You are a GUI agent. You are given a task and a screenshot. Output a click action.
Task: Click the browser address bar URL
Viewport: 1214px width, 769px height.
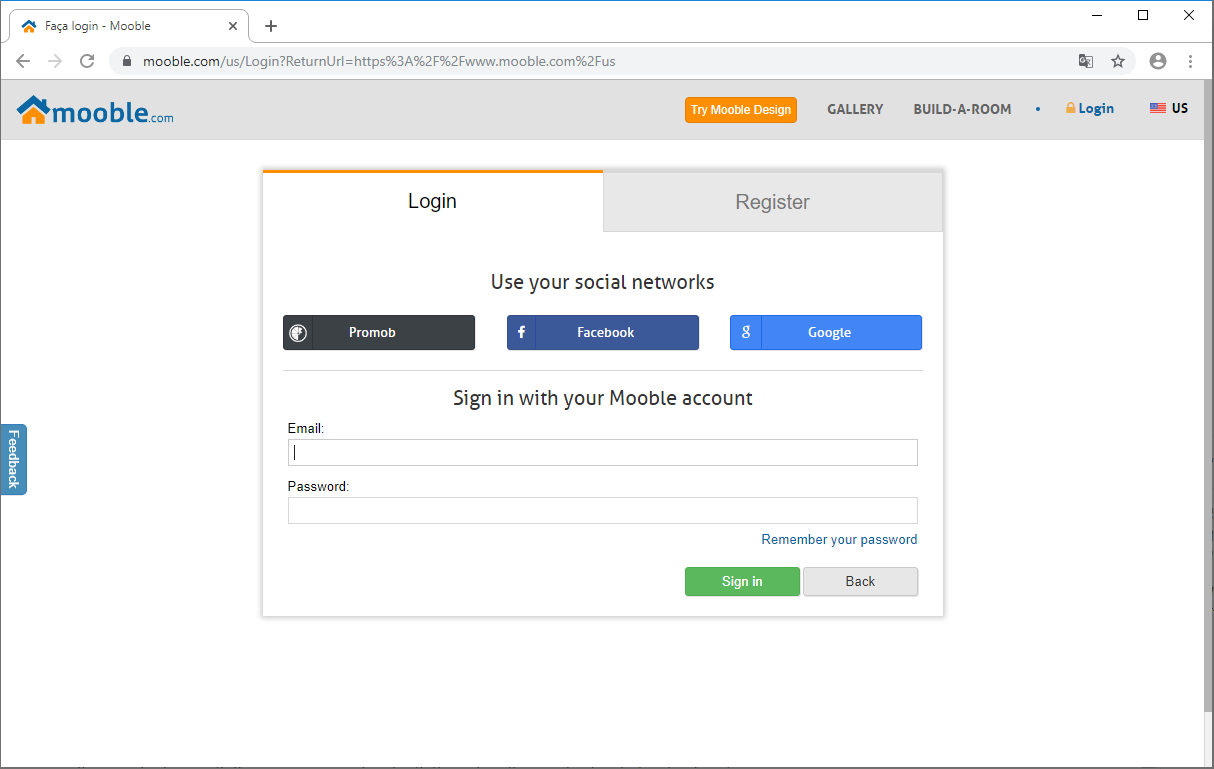[x=379, y=61]
